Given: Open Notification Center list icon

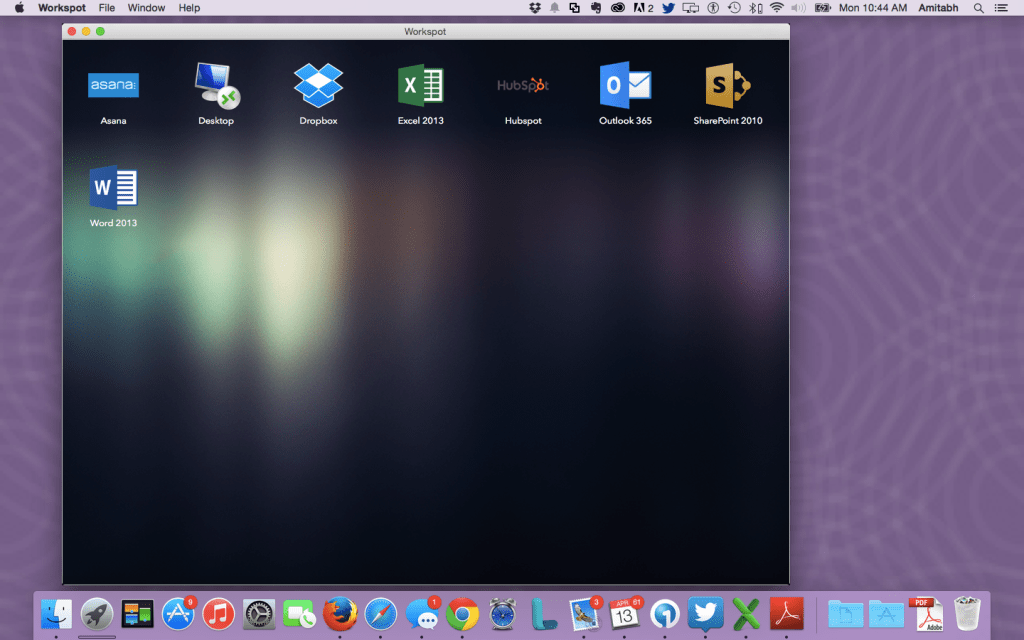Looking at the screenshot, I should click(x=1000, y=8).
